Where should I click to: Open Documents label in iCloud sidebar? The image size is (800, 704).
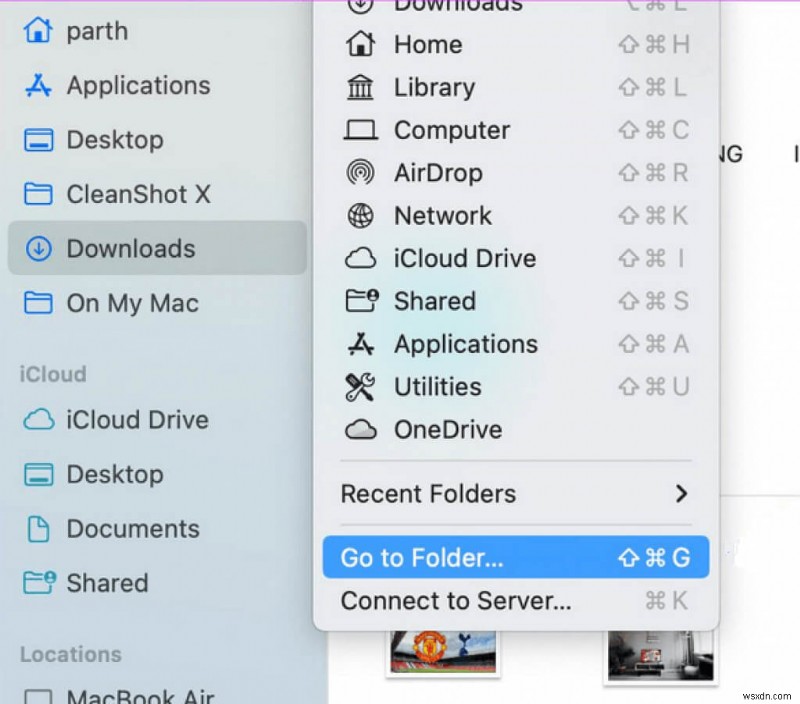click(133, 529)
